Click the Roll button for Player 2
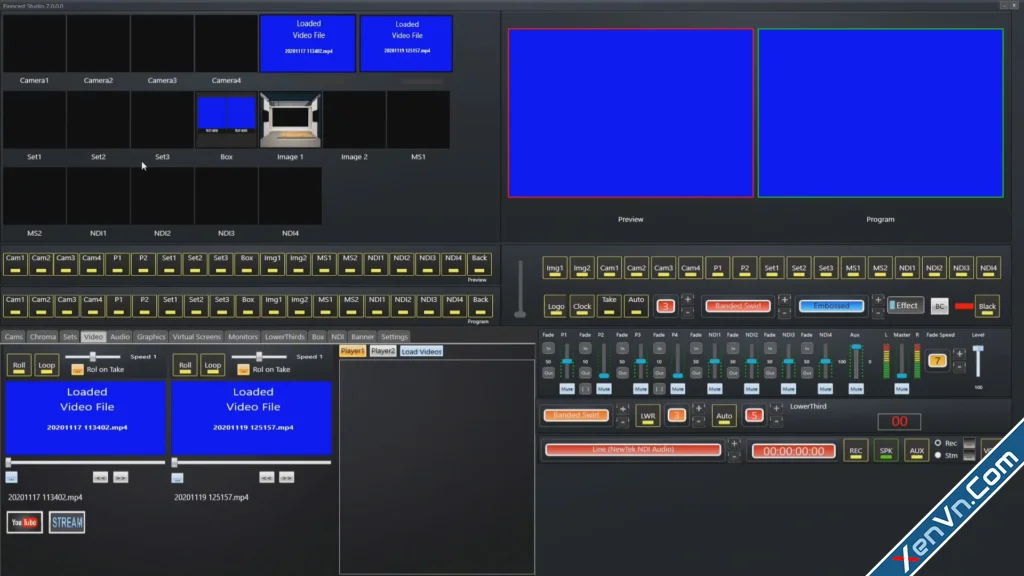1024x576 pixels. tap(185, 366)
